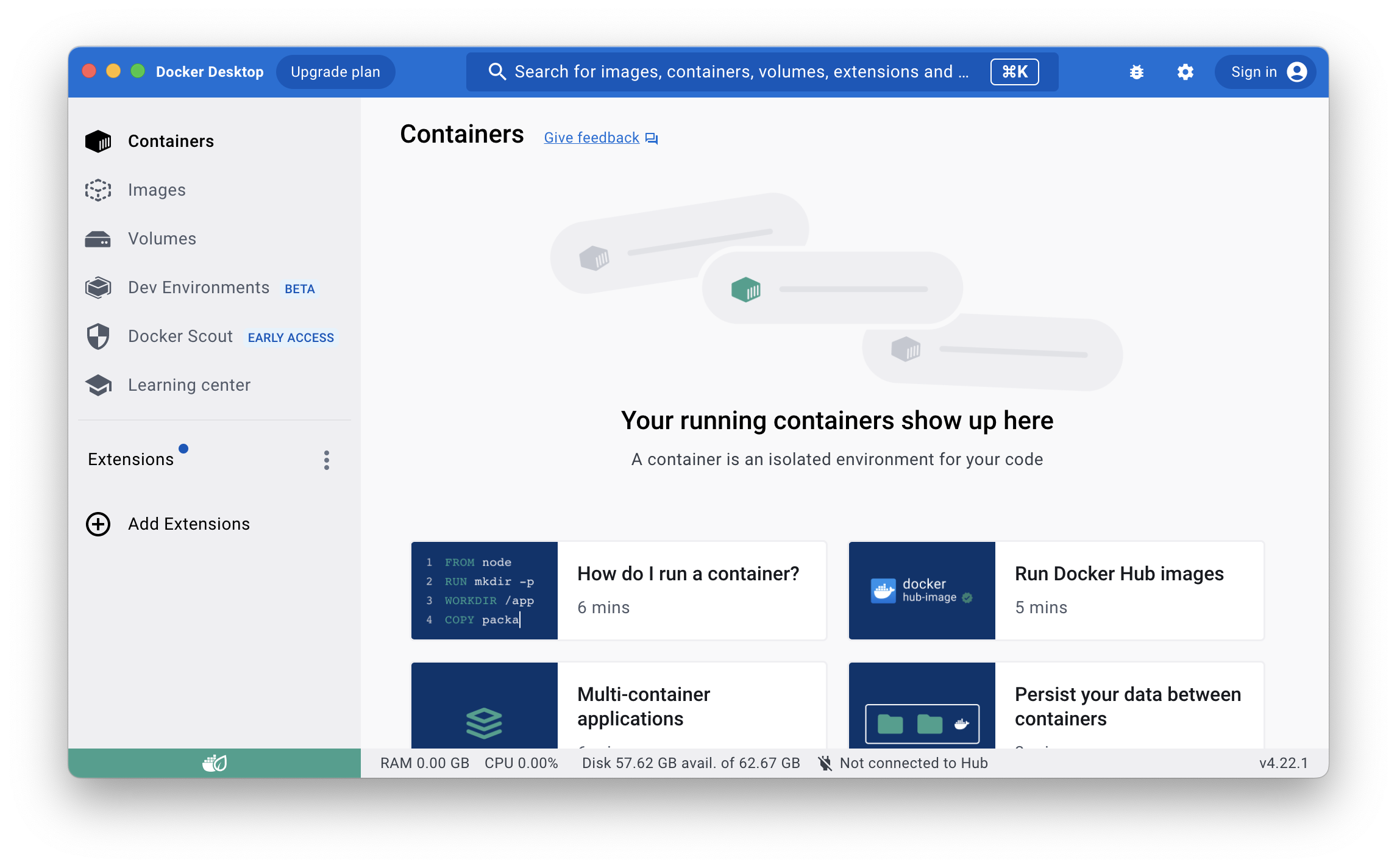Click the Not connected to Hub text
The width and height of the screenshot is (1397, 868).
[x=914, y=763]
